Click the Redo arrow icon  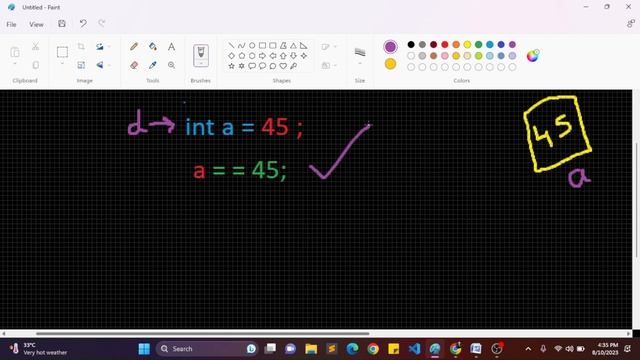click(x=102, y=24)
